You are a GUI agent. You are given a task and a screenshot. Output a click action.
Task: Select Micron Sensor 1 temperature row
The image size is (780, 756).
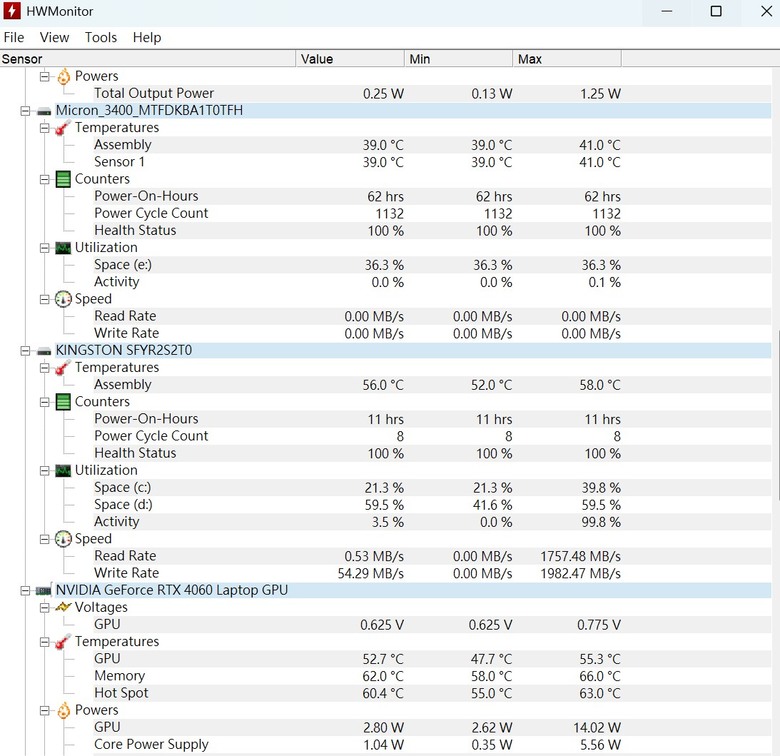pyautogui.click(x=432, y=162)
